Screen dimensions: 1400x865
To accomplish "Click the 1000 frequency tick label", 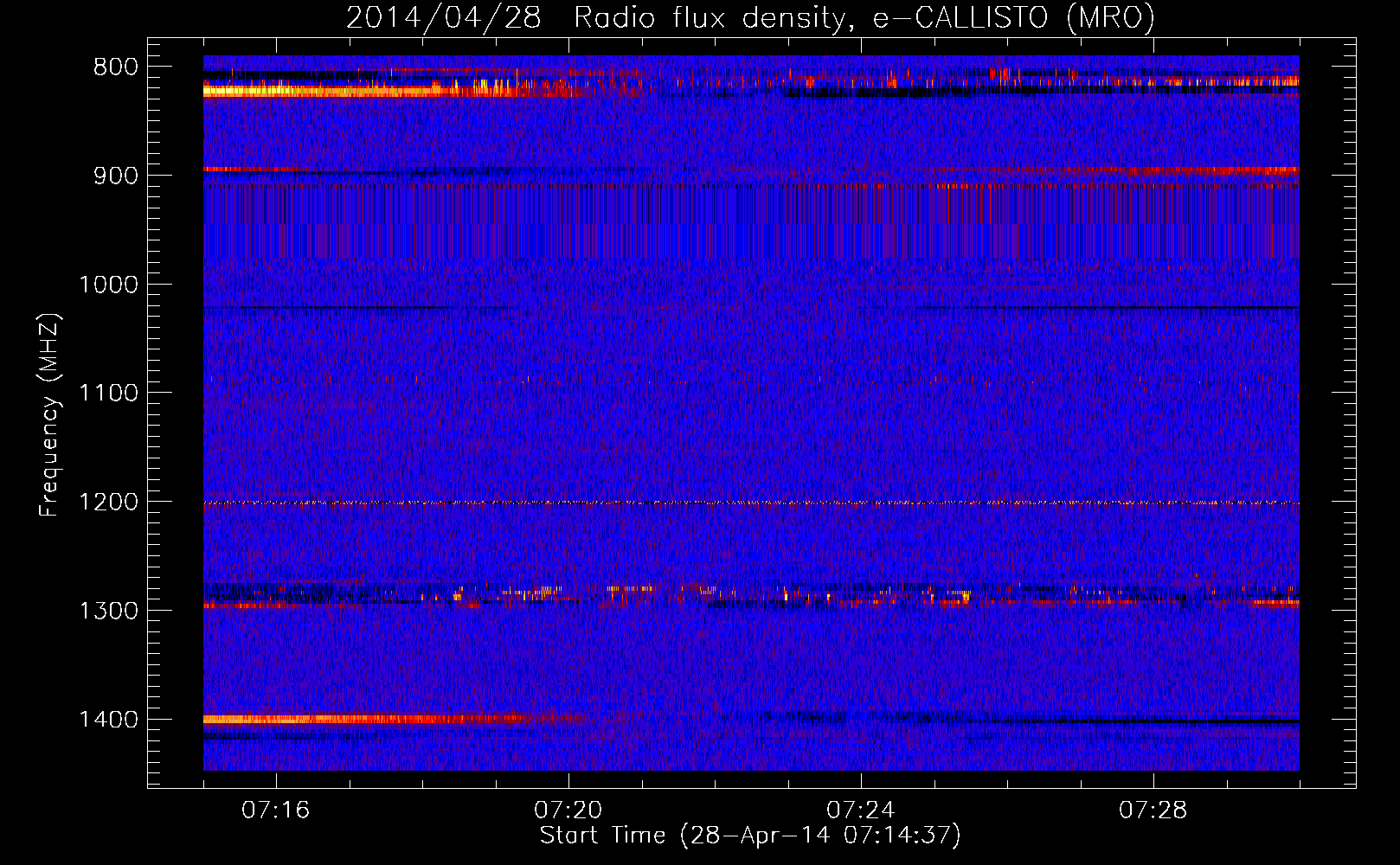I will (108, 285).
